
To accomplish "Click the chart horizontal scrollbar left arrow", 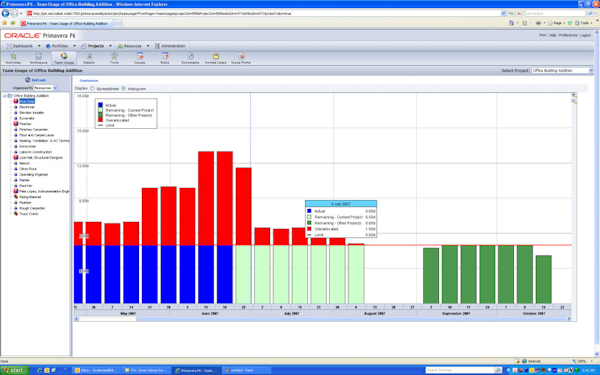I will [x=77, y=319].
